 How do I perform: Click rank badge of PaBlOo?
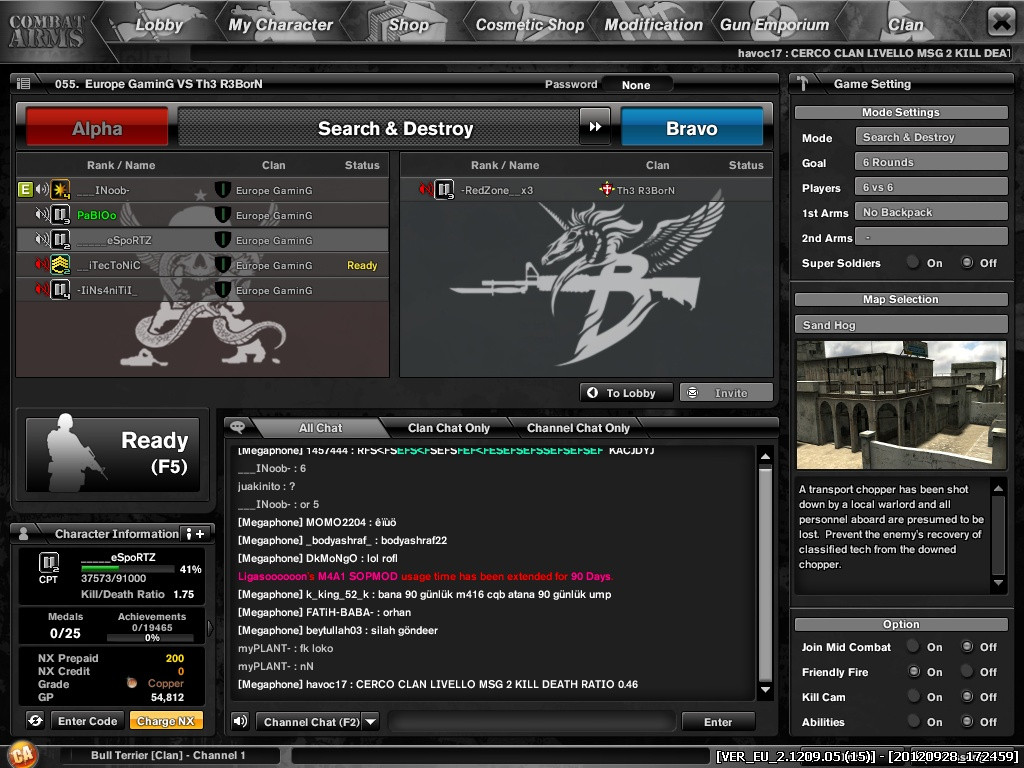pos(61,215)
